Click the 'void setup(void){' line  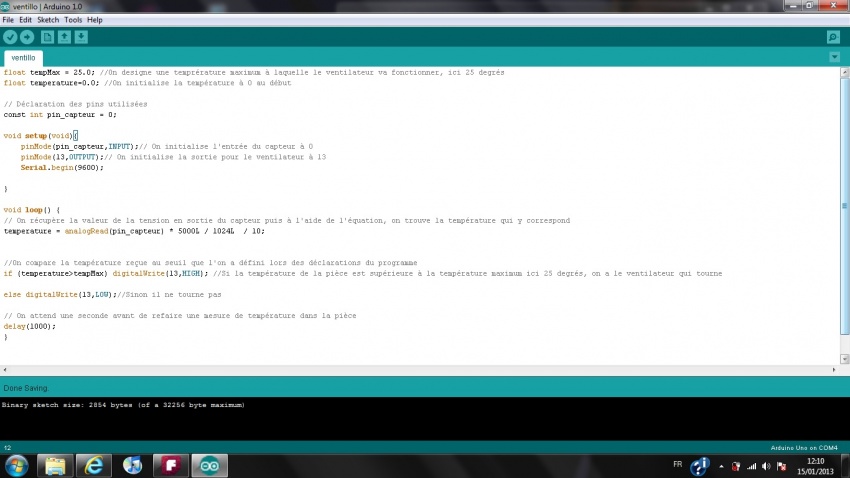point(41,136)
